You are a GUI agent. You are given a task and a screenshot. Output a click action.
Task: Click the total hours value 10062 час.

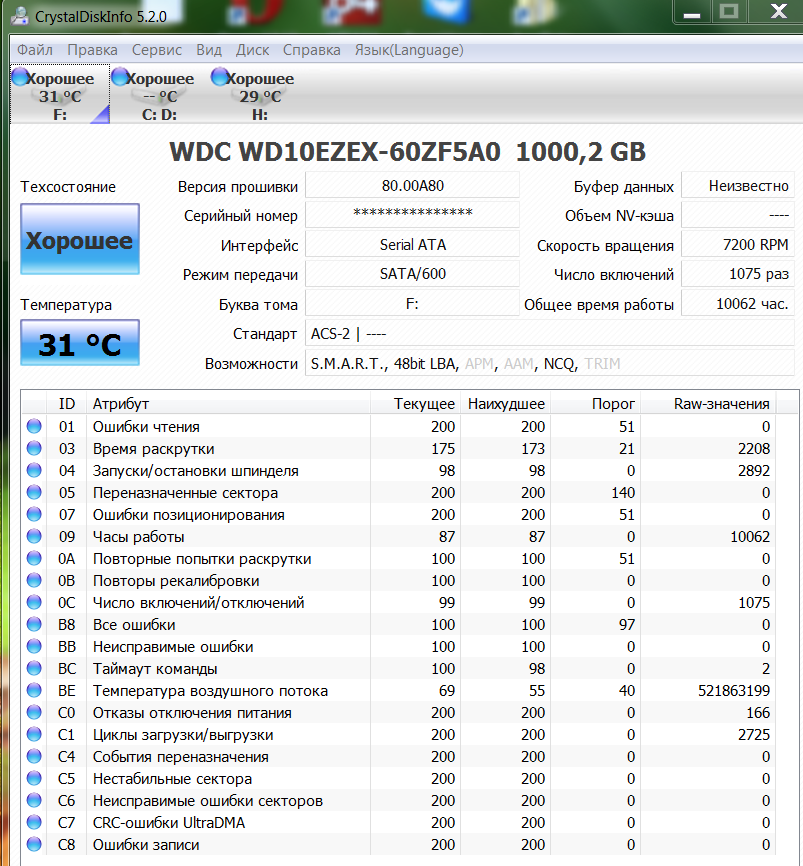click(x=738, y=303)
